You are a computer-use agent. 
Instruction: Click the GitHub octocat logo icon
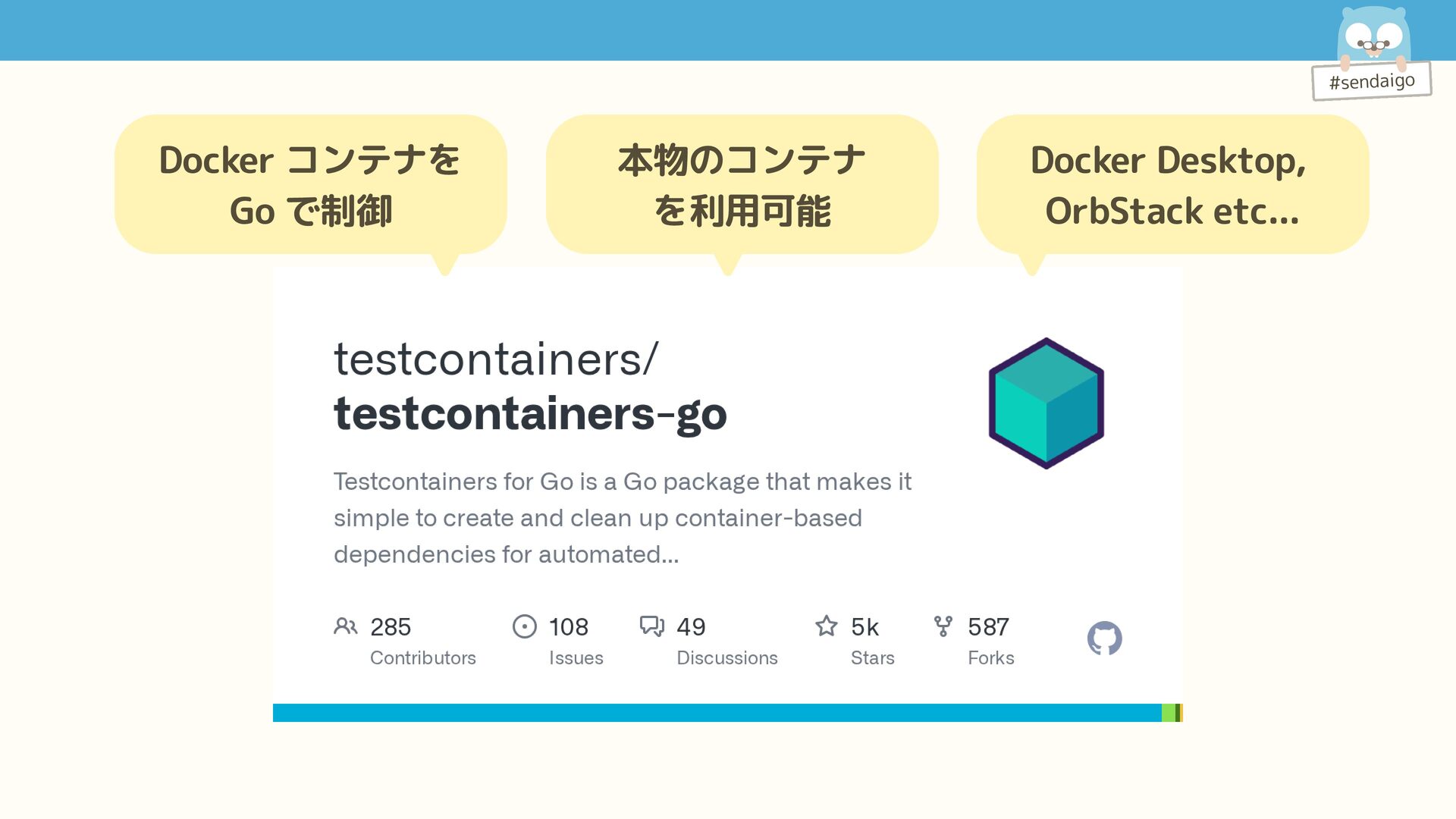[x=1104, y=639]
